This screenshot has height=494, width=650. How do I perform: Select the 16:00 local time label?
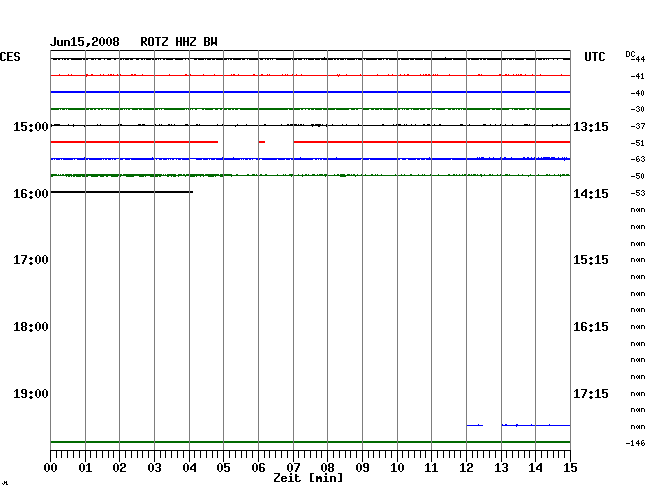point(31,194)
